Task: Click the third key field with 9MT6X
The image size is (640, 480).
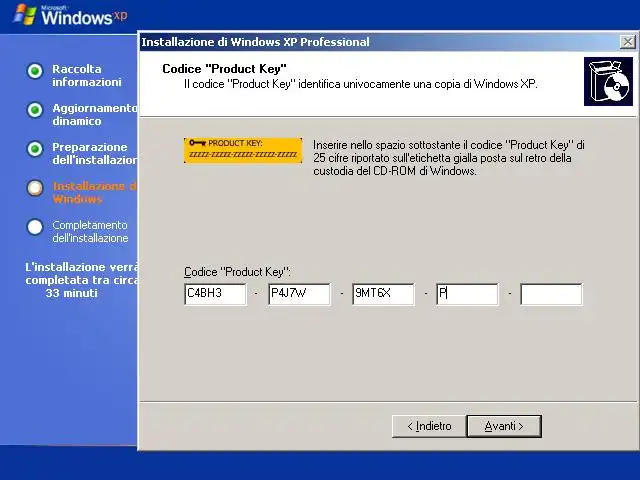Action: tap(384, 294)
